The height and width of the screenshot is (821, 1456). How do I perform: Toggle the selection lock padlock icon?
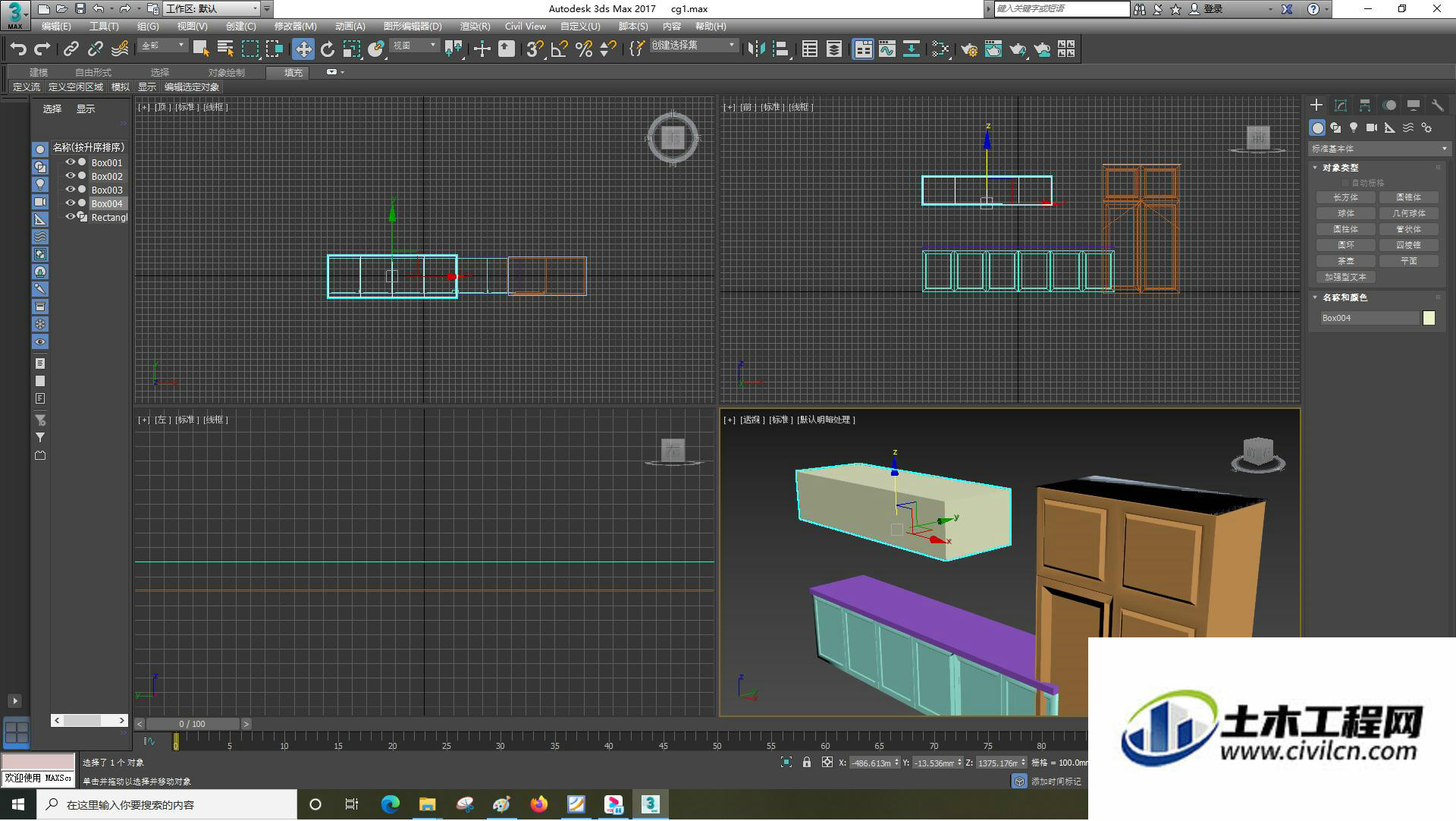(x=807, y=763)
